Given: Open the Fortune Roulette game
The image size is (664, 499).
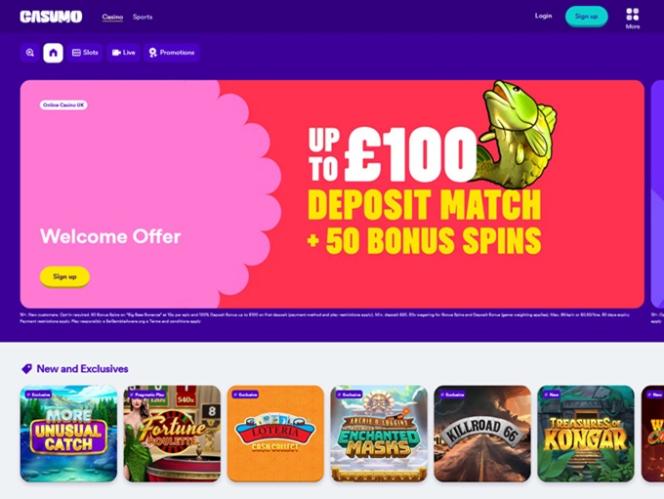Looking at the screenshot, I should [x=172, y=433].
